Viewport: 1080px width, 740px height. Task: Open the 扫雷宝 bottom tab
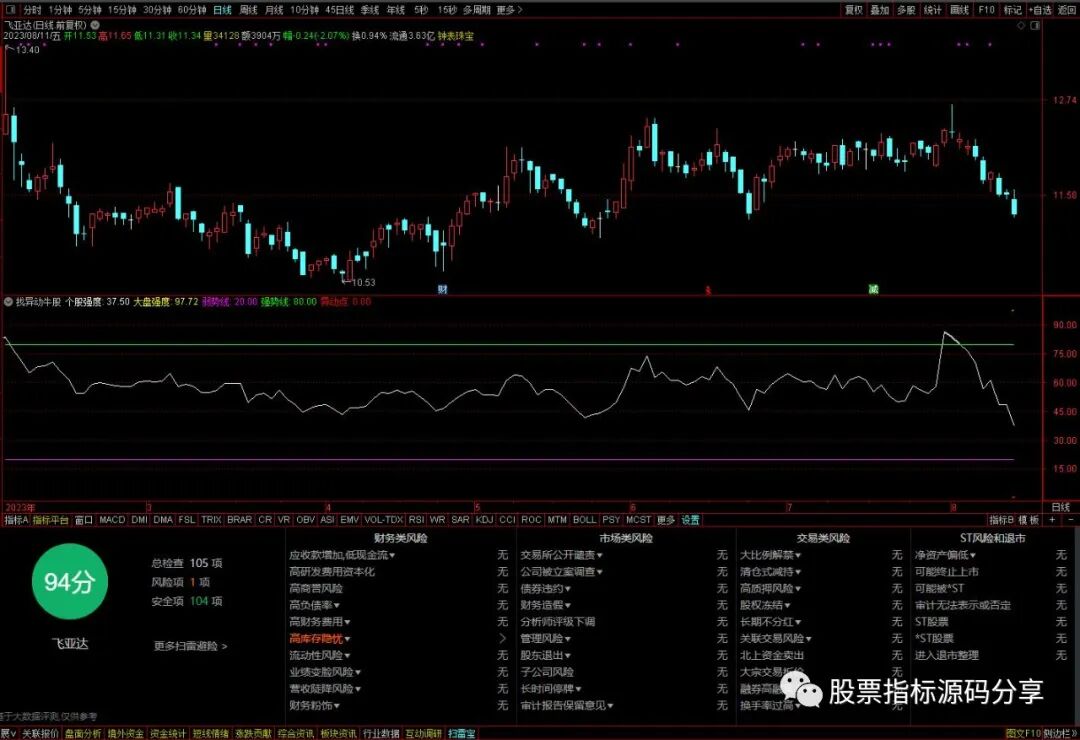[x=461, y=734]
